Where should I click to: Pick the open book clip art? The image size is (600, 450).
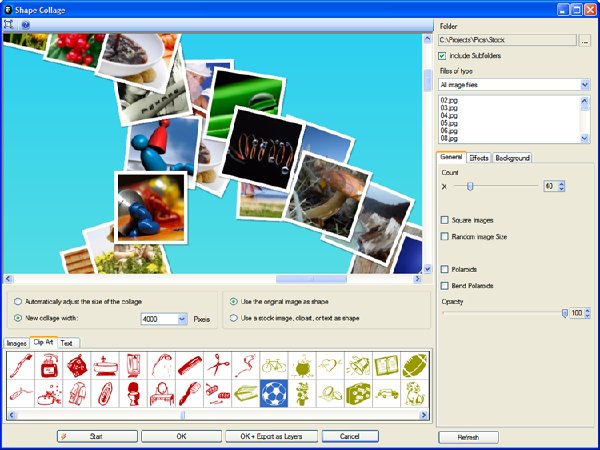pyautogui.click(x=386, y=365)
